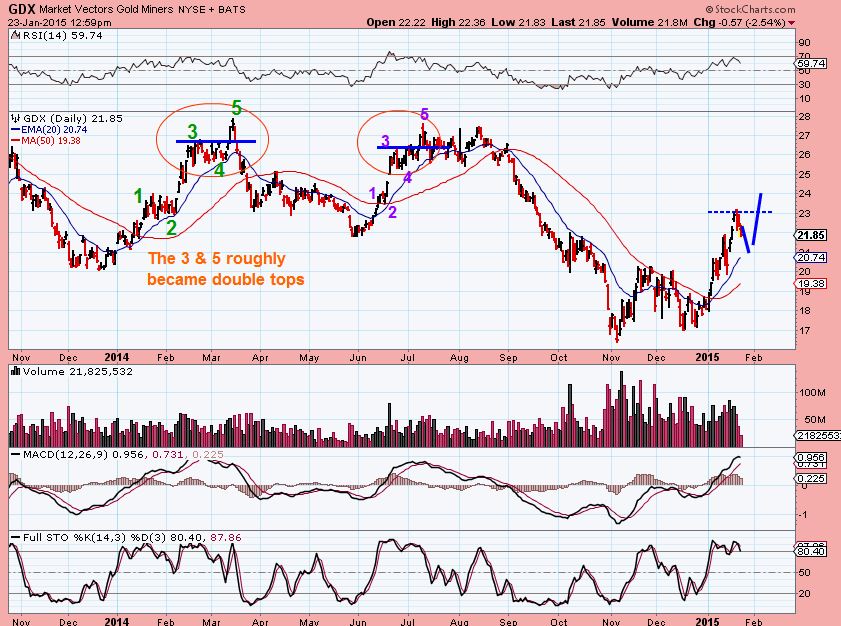Click the 50M label on volume axis
The image size is (841, 626).
pyautogui.click(x=814, y=419)
